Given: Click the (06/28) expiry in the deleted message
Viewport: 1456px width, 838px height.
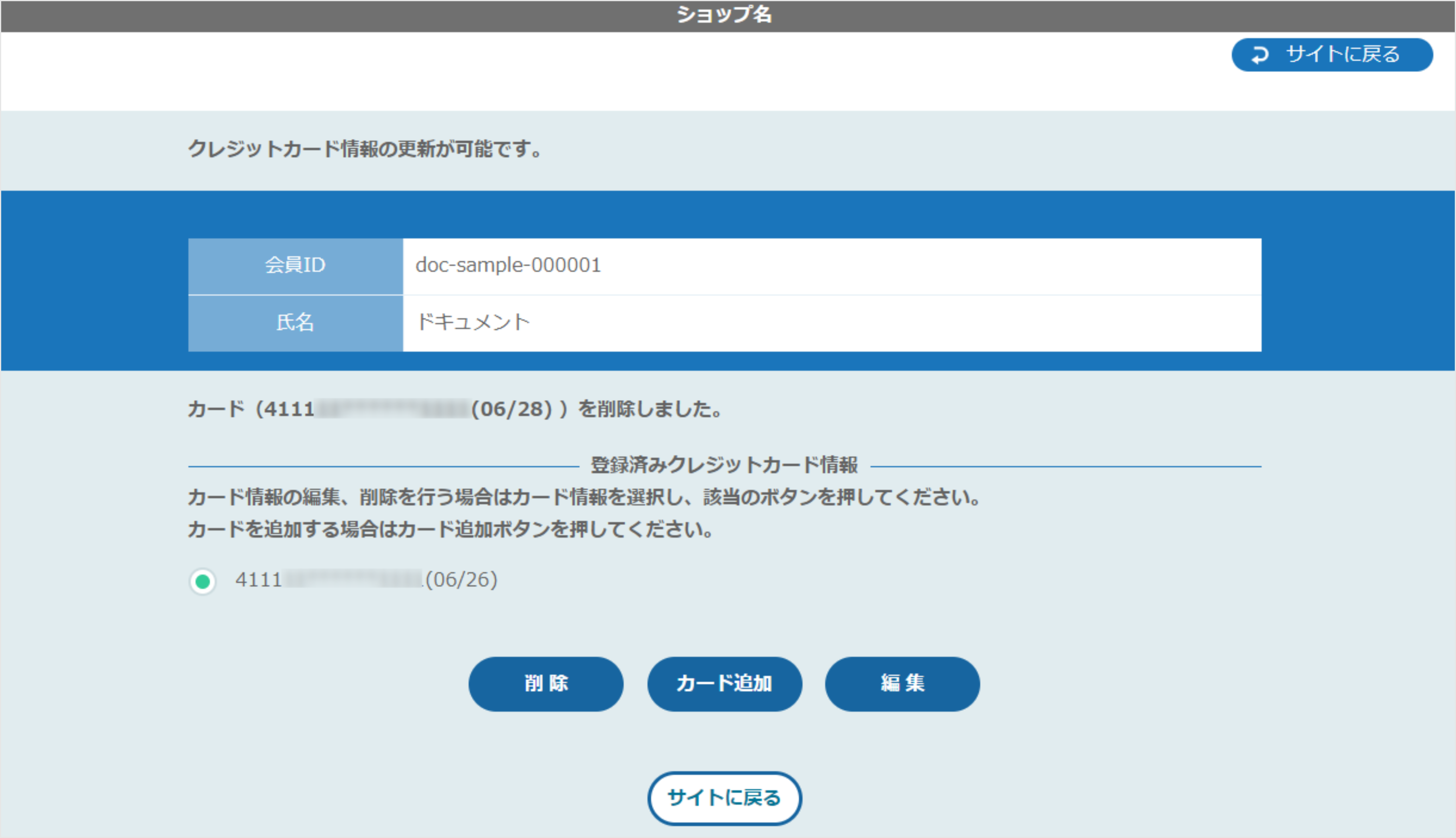Looking at the screenshot, I should (x=511, y=409).
